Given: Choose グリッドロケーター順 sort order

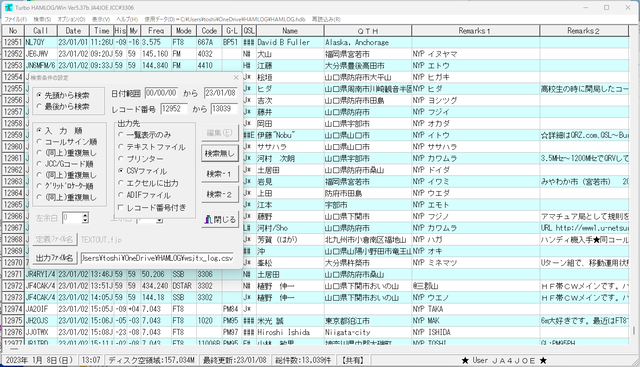Looking at the screenshot, I should click(65, 186).
